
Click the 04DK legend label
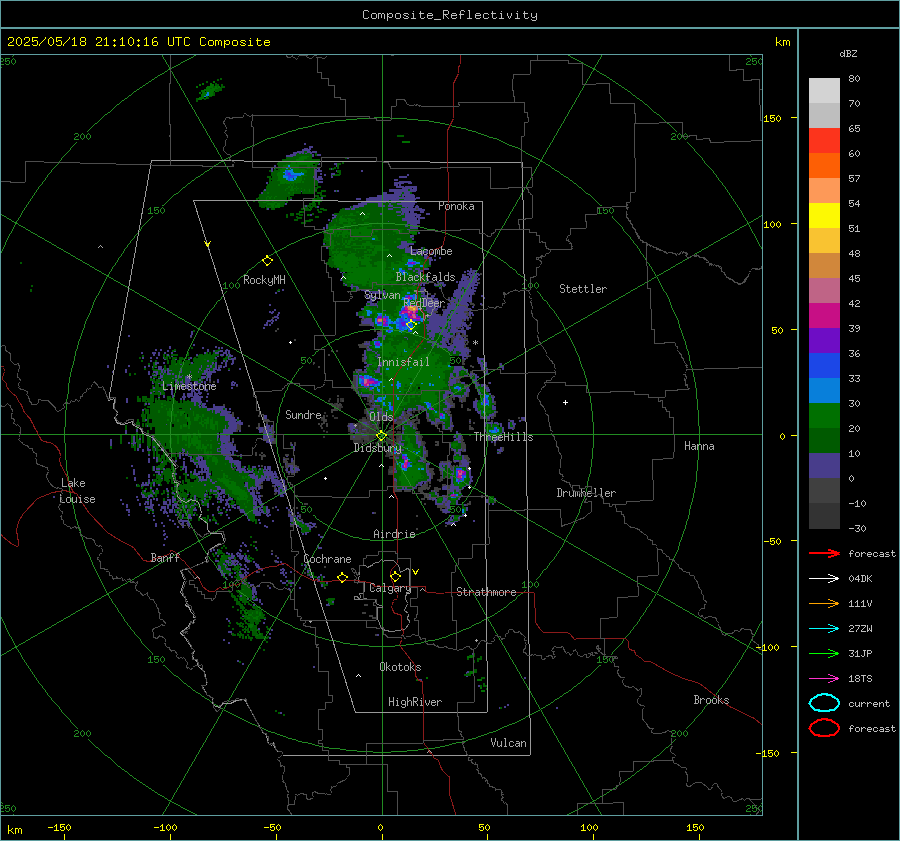pos(860,579)
